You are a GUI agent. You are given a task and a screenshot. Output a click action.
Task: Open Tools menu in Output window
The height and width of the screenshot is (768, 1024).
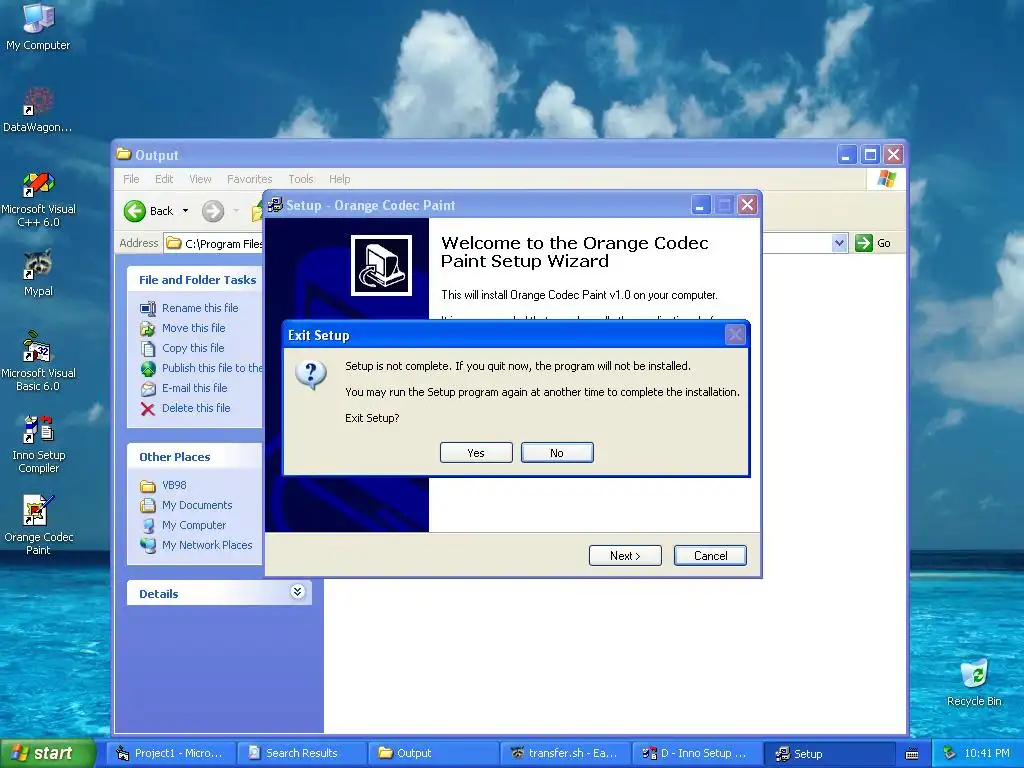coord(301,179)
